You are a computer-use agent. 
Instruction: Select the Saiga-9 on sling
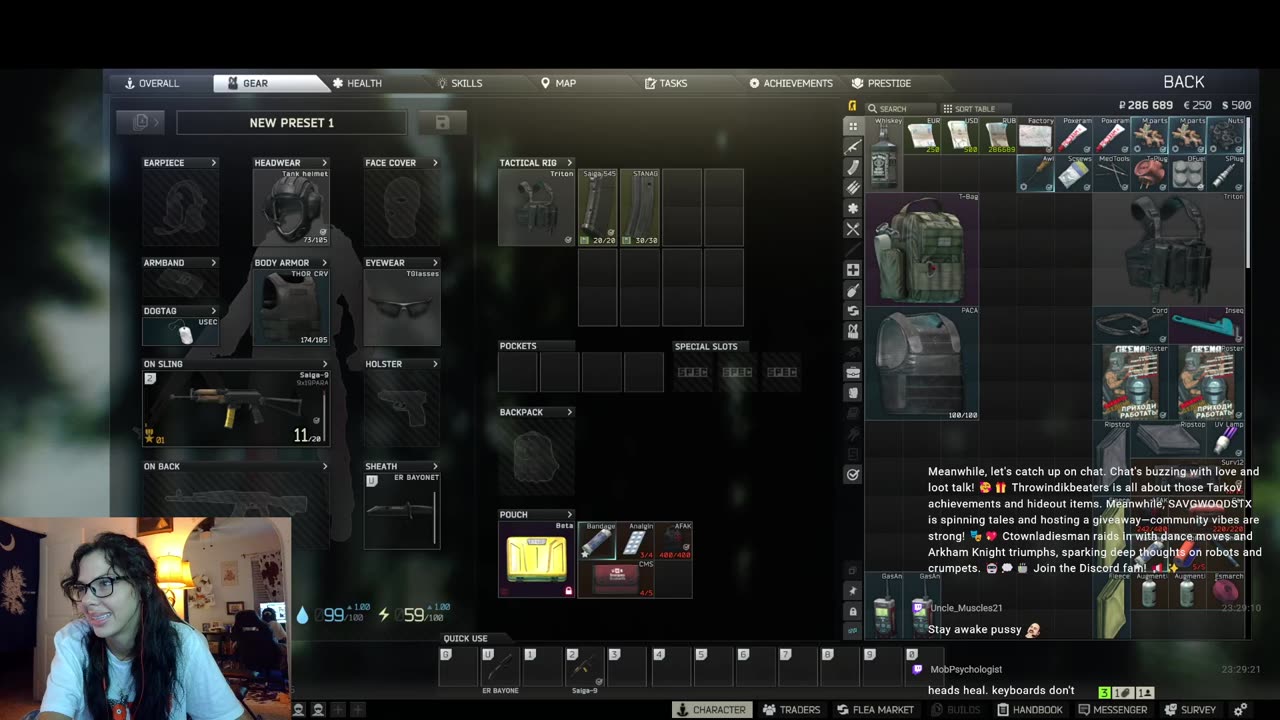(236, 408)
